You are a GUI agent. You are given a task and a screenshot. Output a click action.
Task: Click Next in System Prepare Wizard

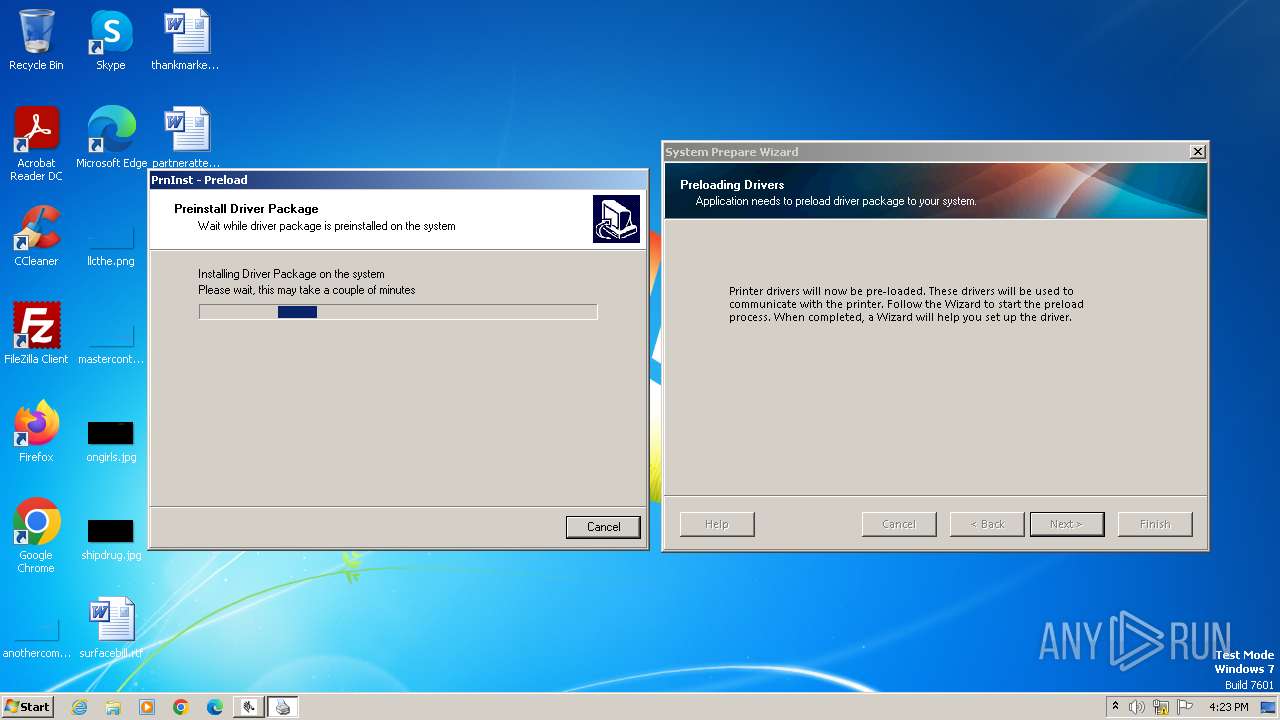click(1067, 524)
